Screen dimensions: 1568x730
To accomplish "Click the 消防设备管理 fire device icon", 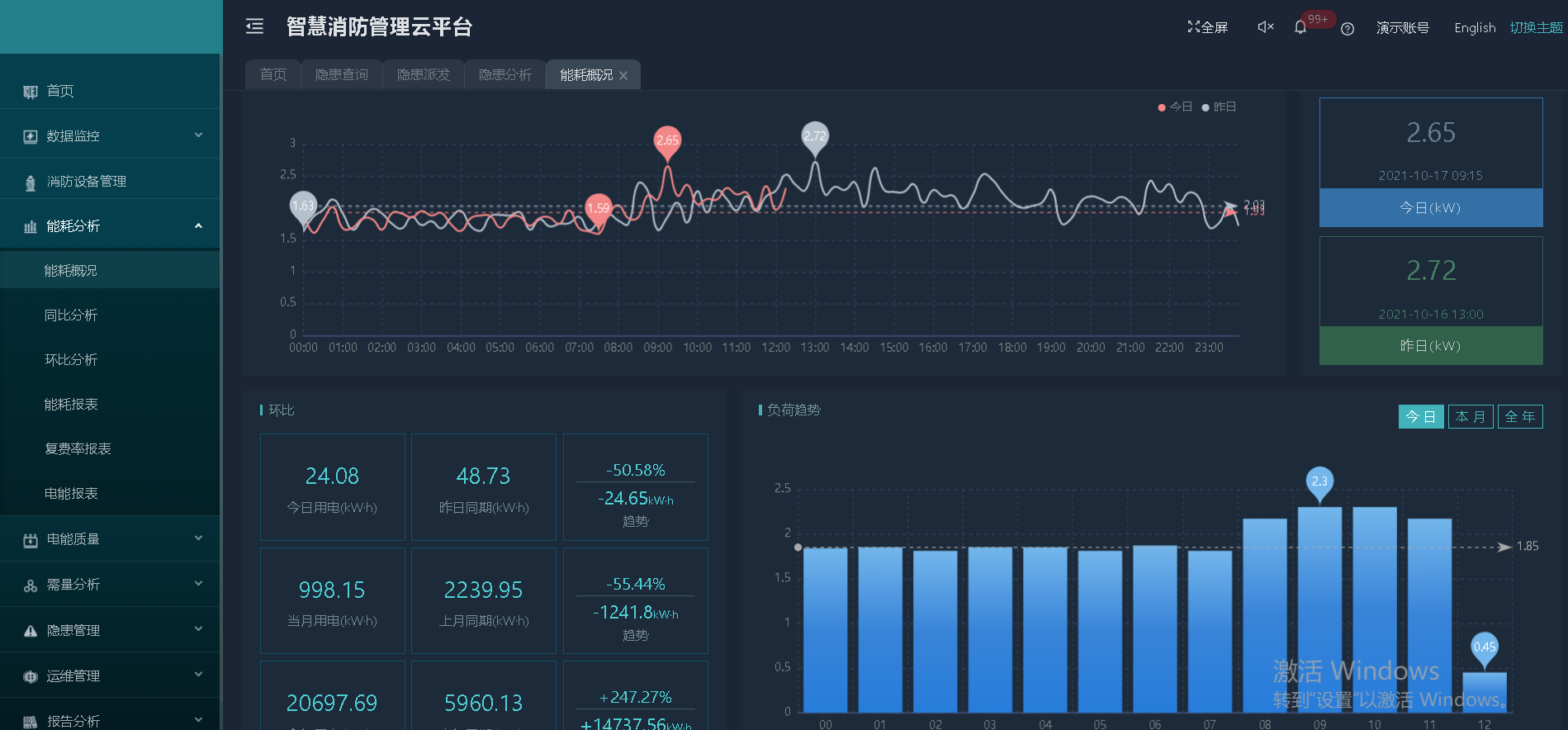I will click(31, 182).
